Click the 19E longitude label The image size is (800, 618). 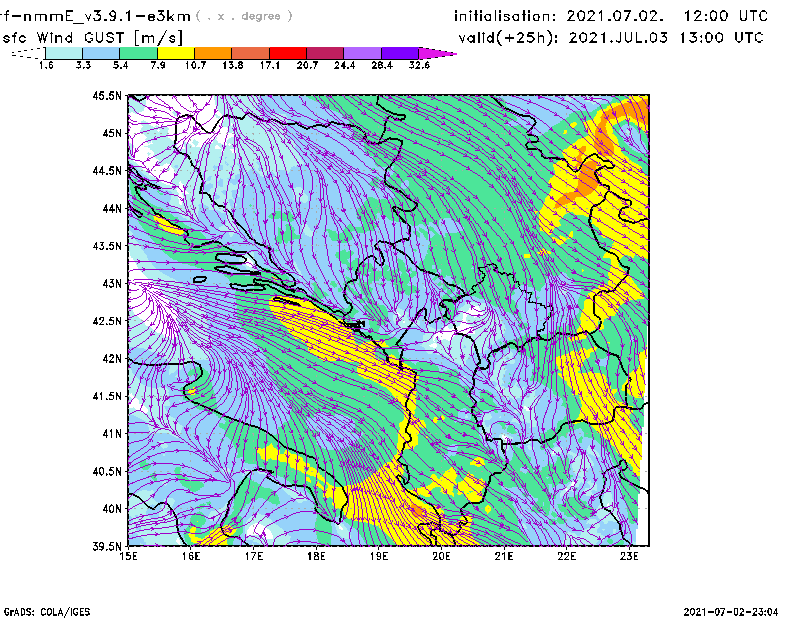click(x=379, y=556)
